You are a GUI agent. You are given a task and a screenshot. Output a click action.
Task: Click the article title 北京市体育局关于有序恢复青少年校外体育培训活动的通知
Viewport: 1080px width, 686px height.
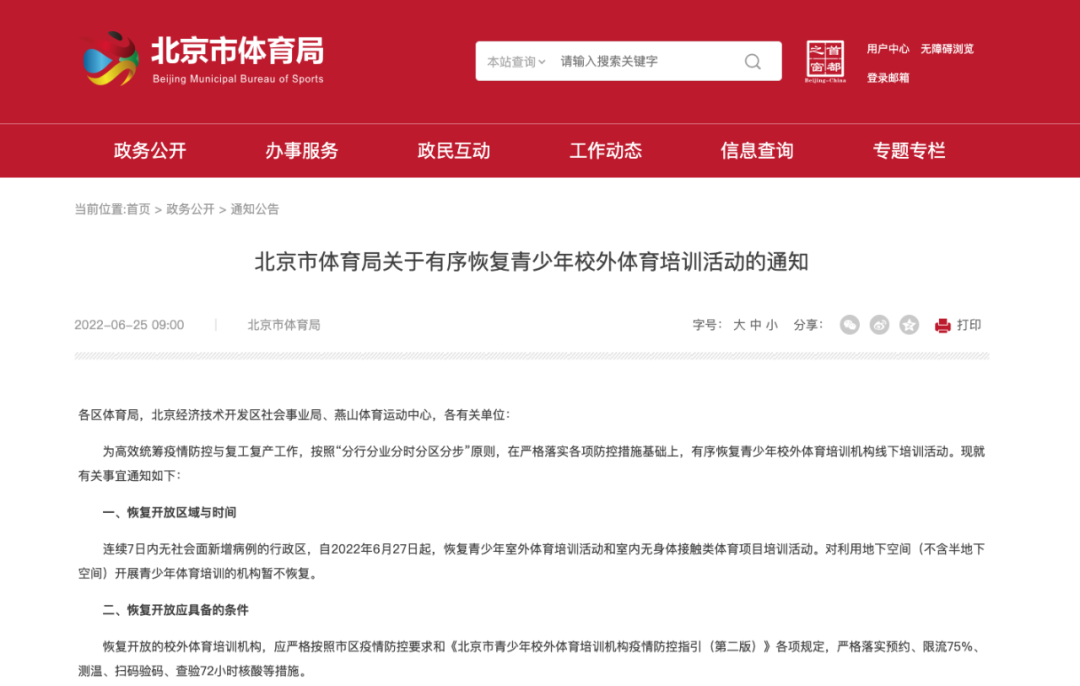coord(532,262)
